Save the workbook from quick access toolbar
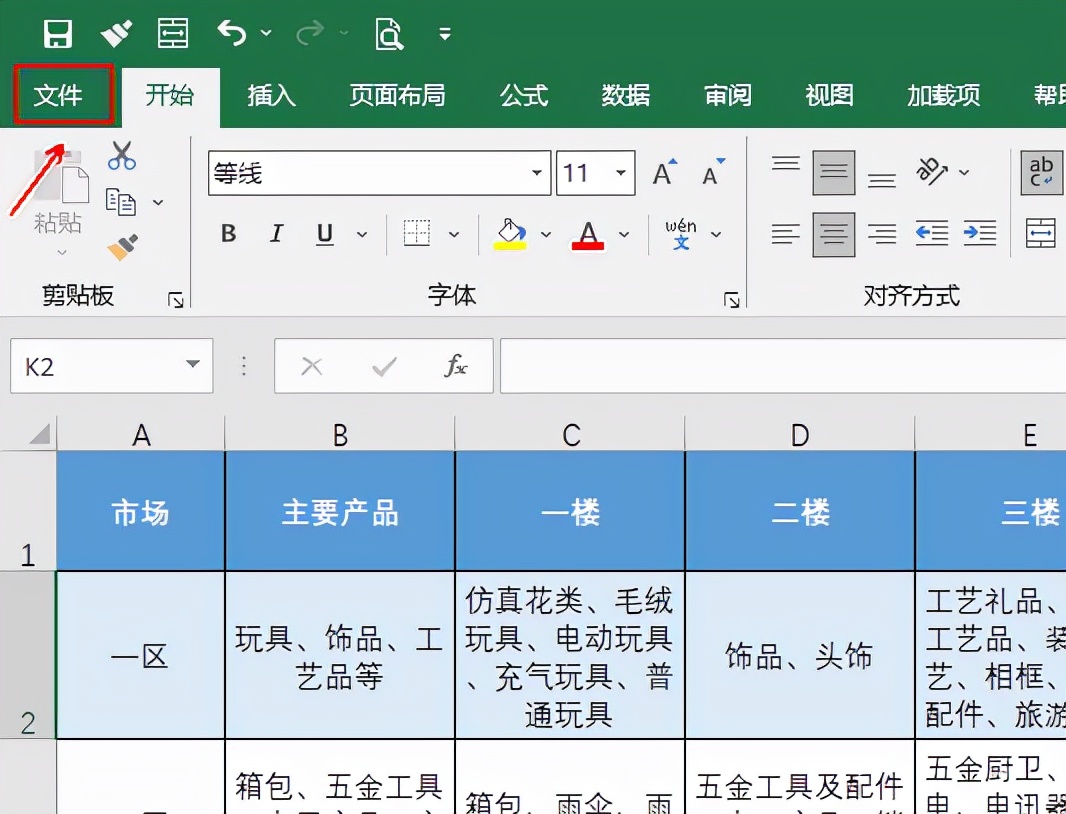Viewport: 1066px width, 814px height. click(58, 32)
